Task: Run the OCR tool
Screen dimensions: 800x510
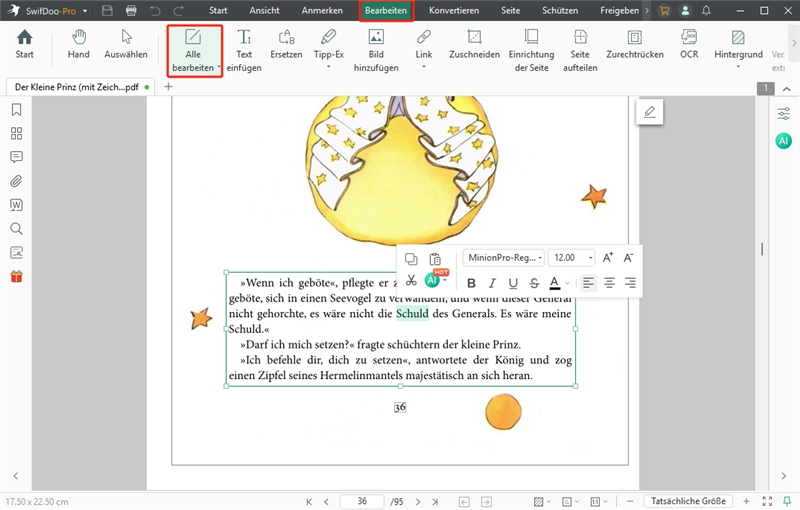Action: [x=689, y=44]
